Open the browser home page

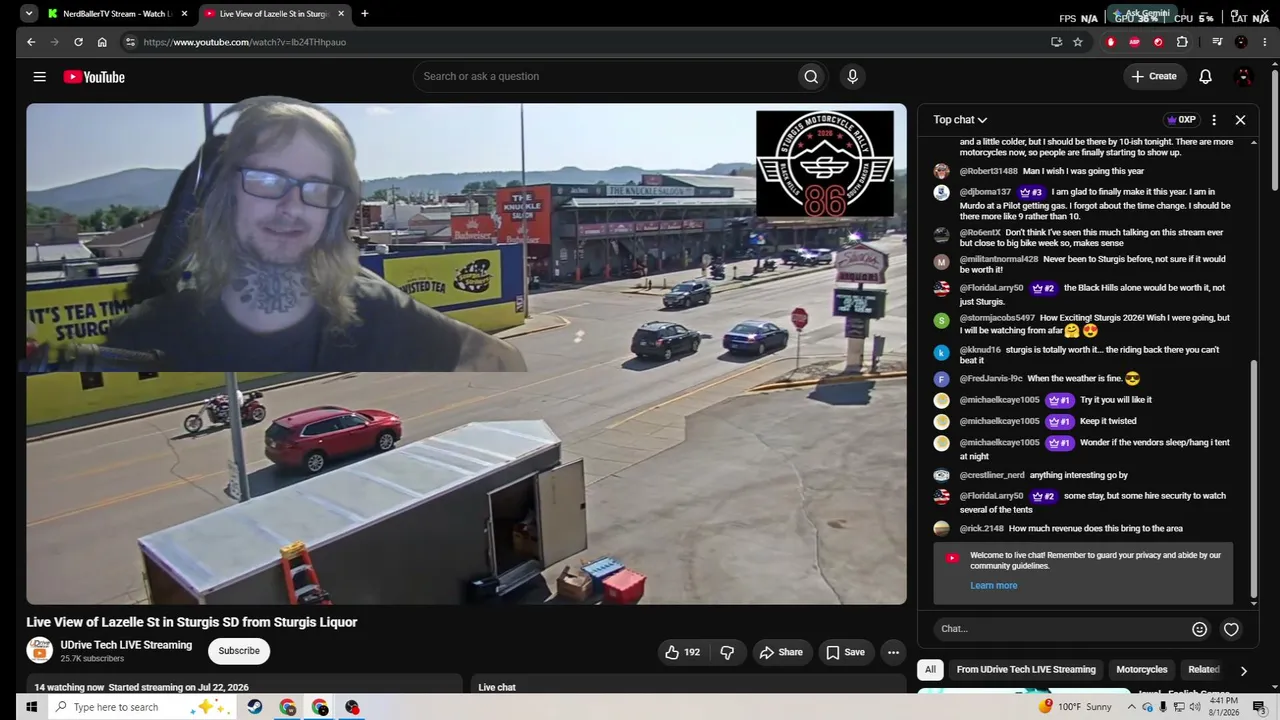coord(102,42)
